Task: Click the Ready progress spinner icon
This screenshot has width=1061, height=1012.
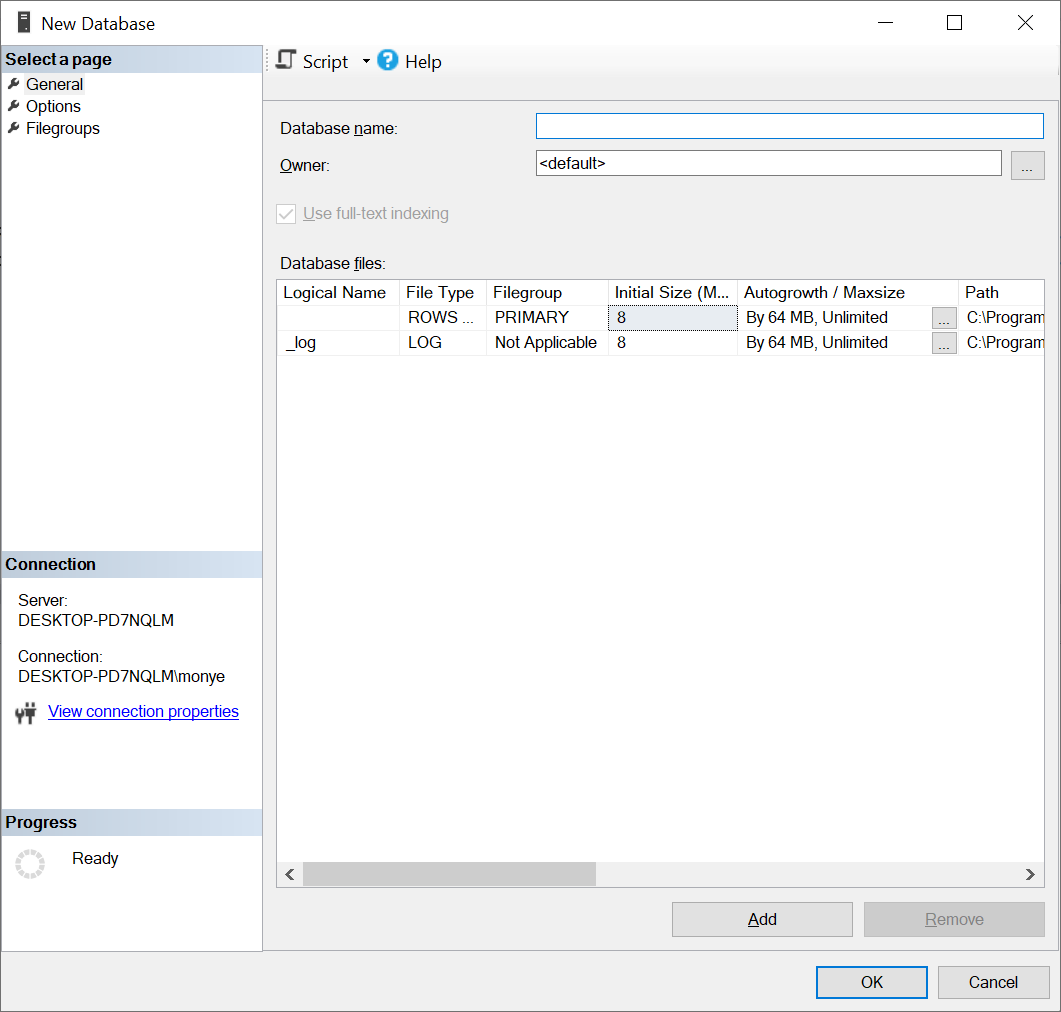Action: (30, 864)
